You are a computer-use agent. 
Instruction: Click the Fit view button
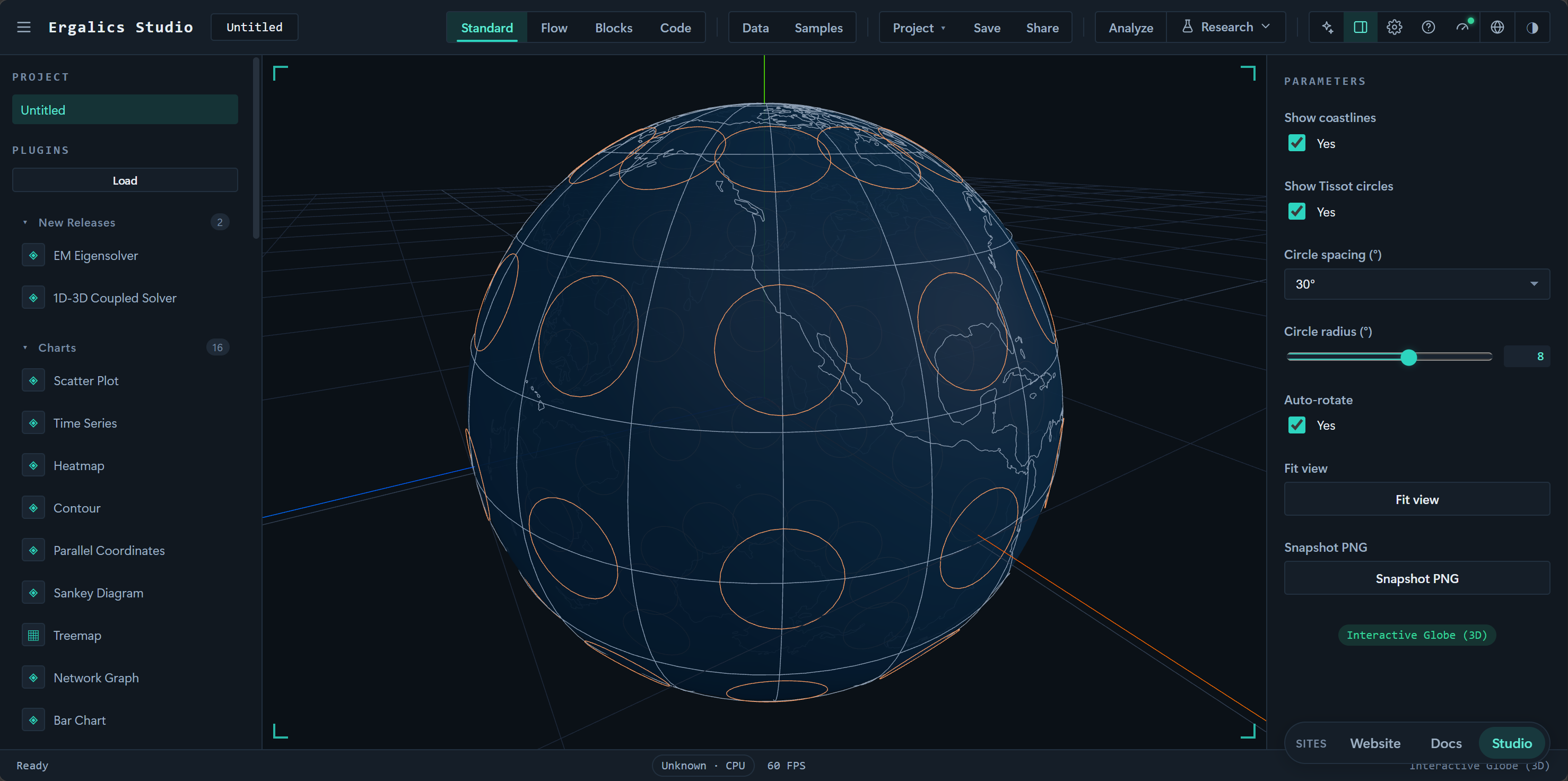[1416, 499]
